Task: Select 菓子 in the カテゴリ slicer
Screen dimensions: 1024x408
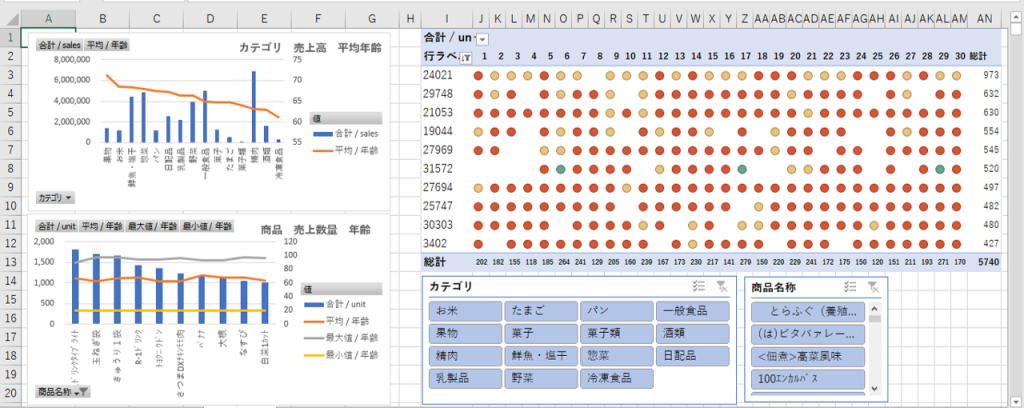Action: 540,333
